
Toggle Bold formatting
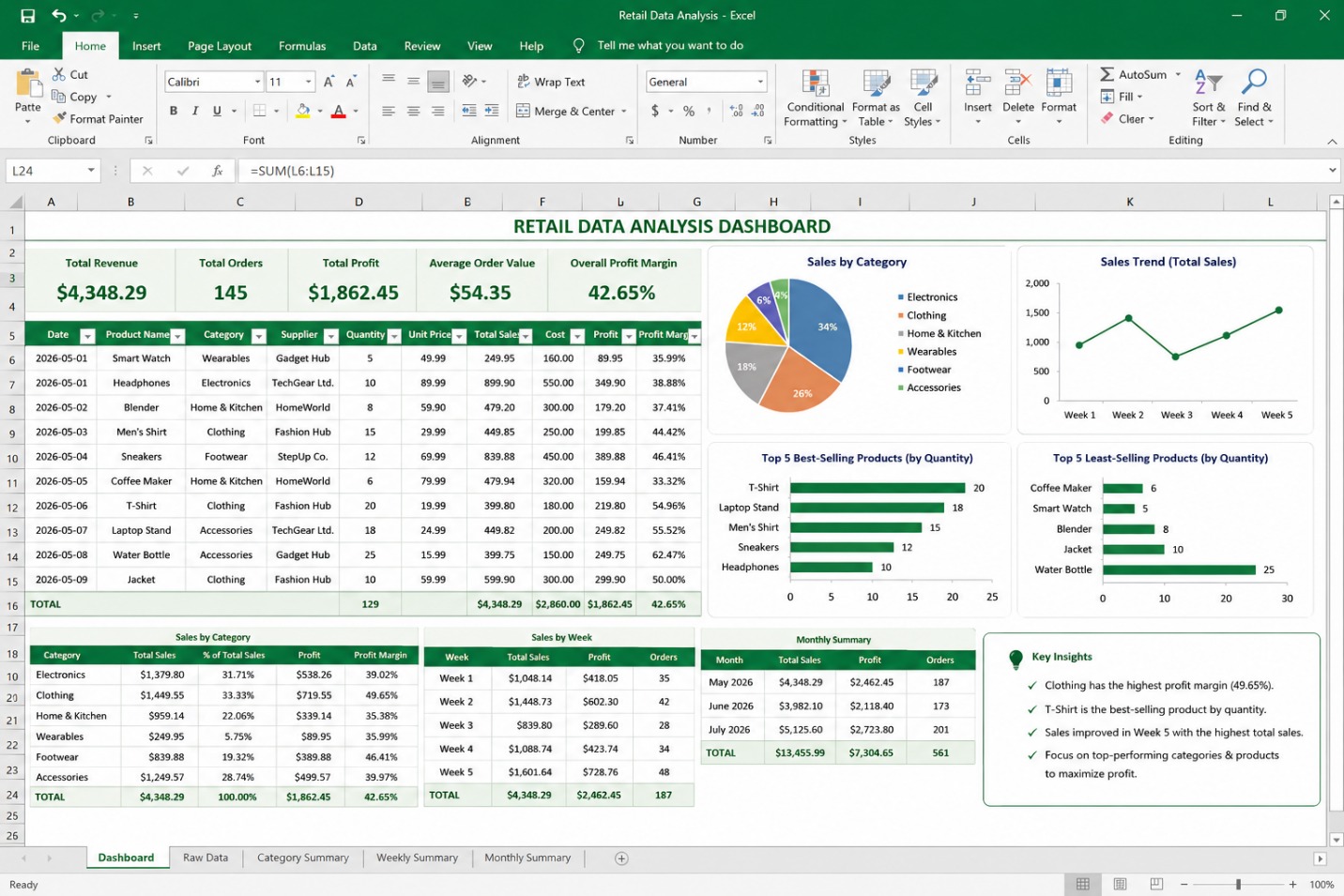pos(174,111)
